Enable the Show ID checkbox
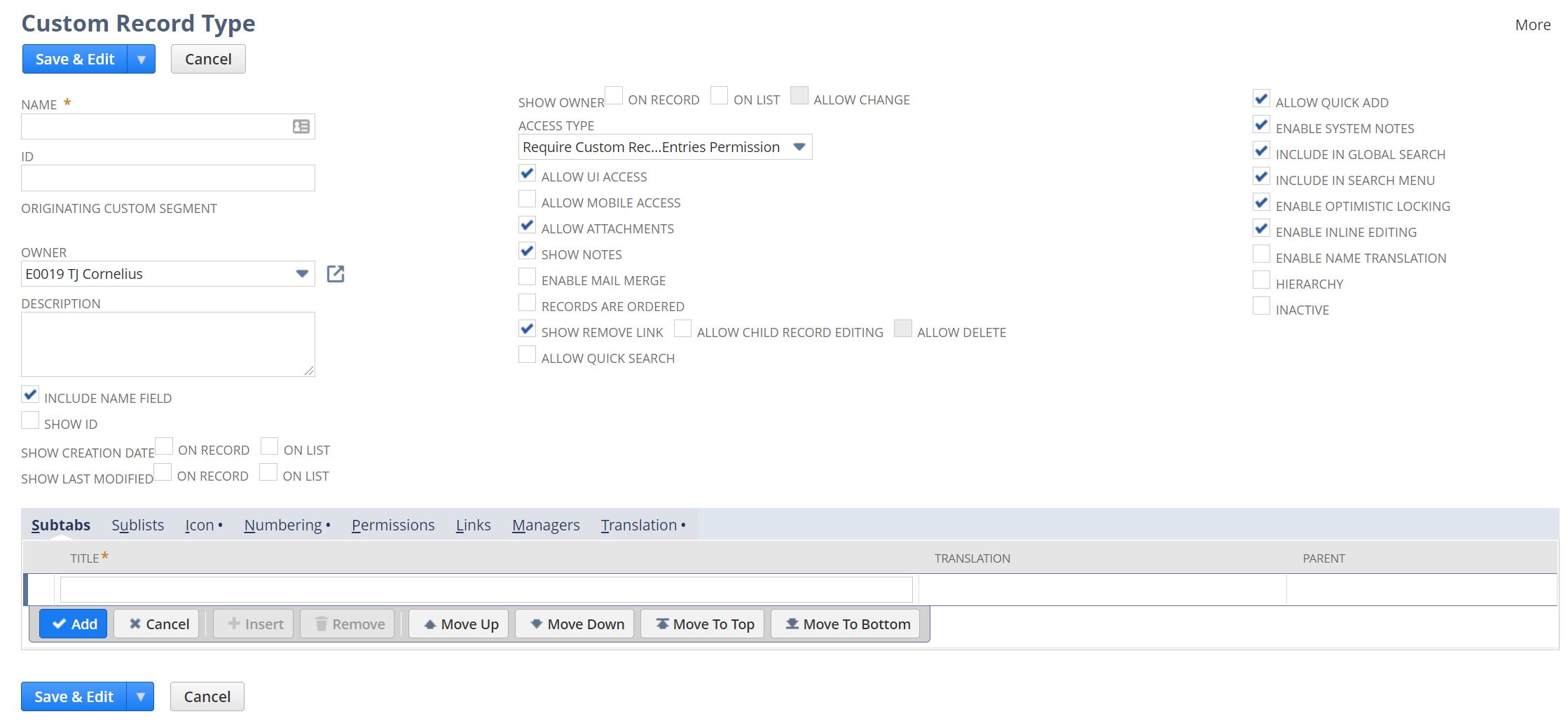Image resolution: width=1568 pixels, height=728 pixels. point(30,420)
